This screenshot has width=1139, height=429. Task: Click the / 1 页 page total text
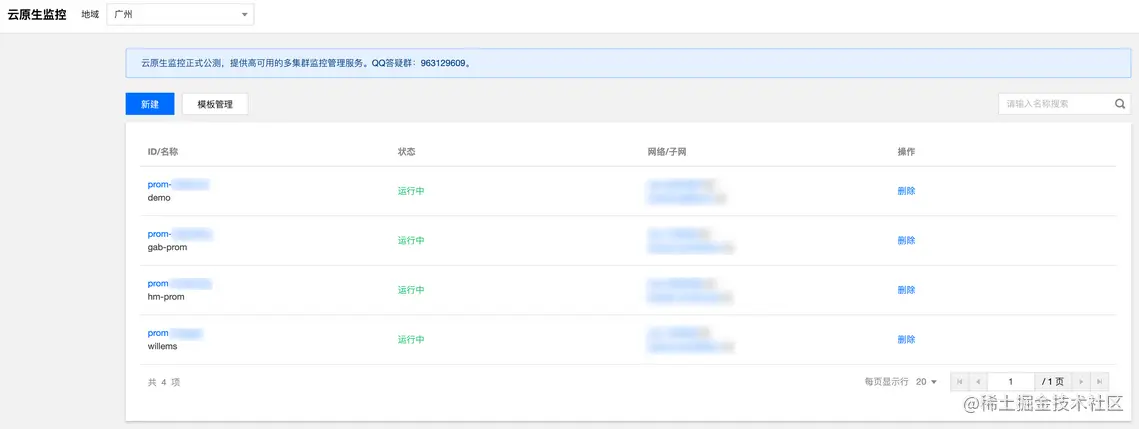pyautogui.click(x=1053, y=382)
